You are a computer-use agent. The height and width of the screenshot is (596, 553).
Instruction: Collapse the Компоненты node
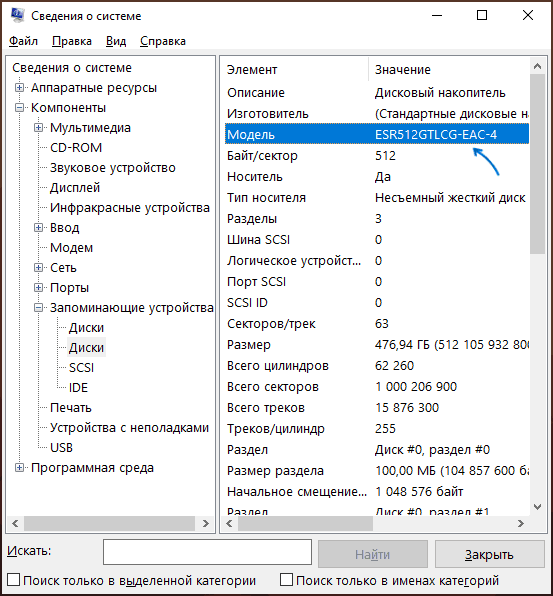pos(19,108)
